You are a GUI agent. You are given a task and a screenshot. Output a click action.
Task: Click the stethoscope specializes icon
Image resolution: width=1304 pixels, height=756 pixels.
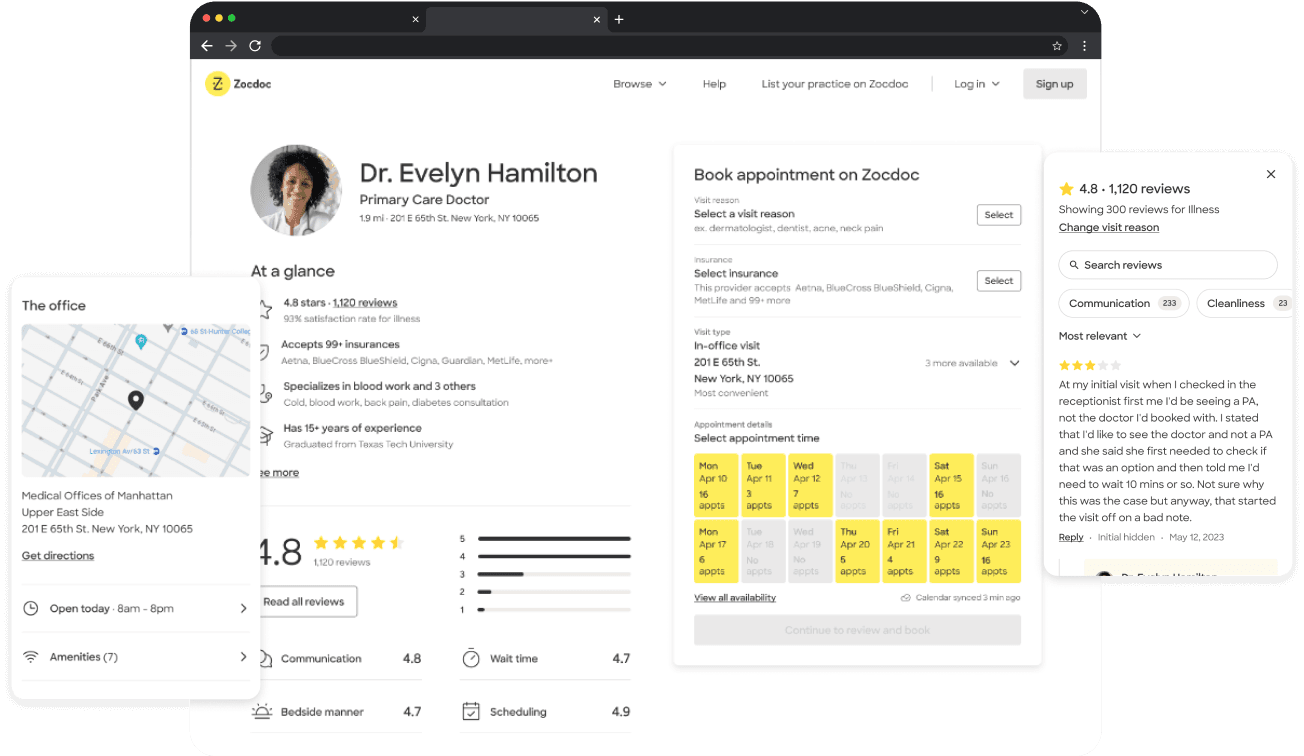[x=265, y=394]
